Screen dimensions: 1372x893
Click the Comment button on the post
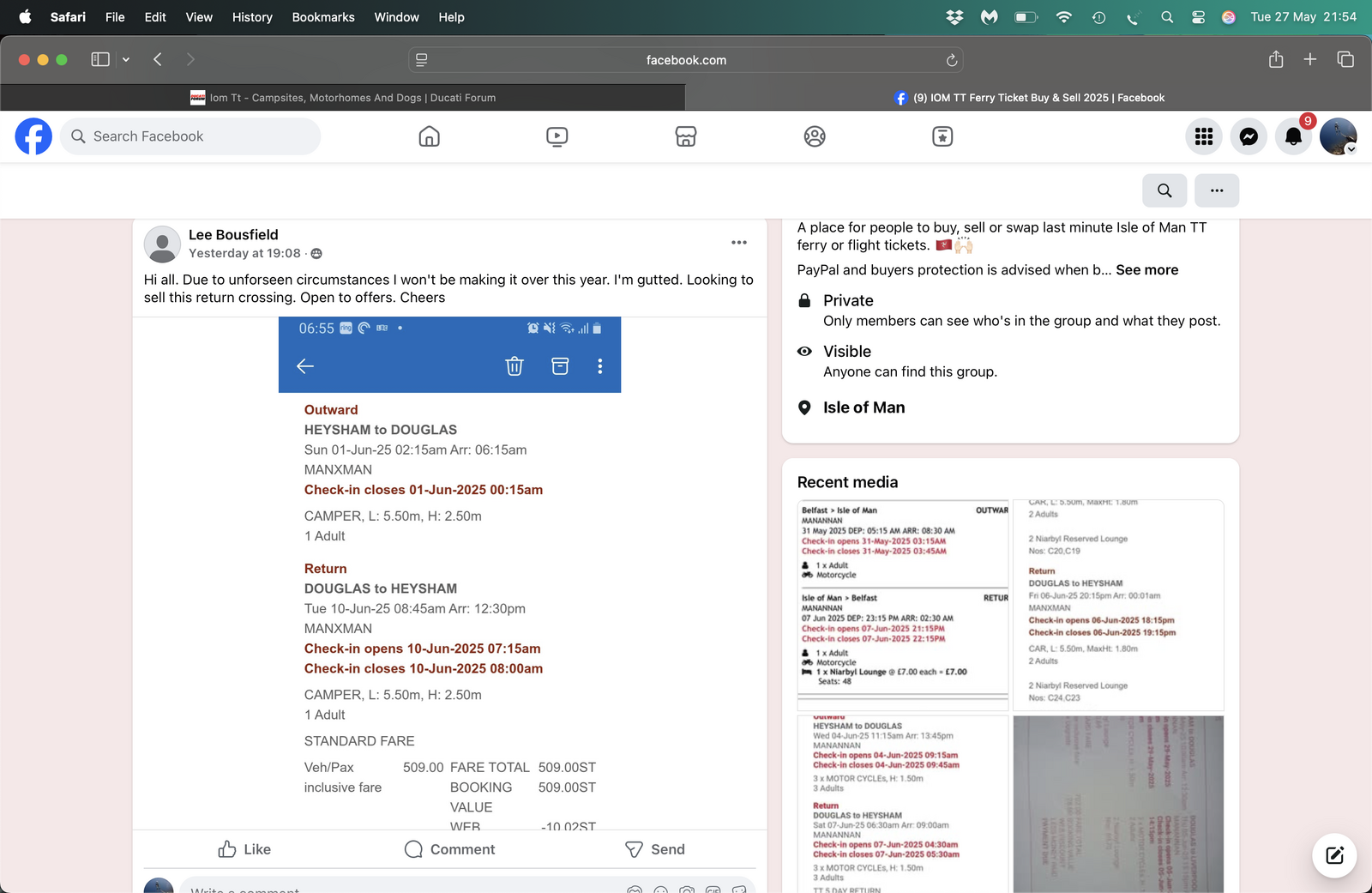pyautogui.click(x=449, y=849)
